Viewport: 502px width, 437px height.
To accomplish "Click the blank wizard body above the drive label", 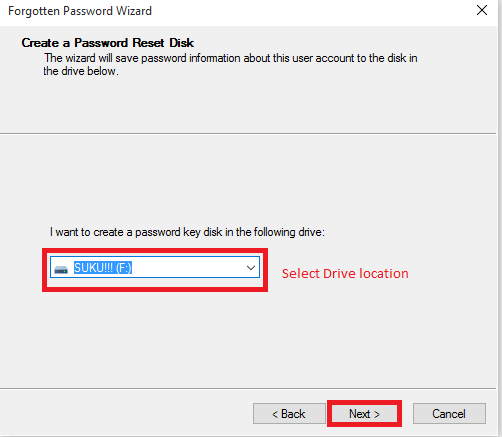I will [248, 178].
